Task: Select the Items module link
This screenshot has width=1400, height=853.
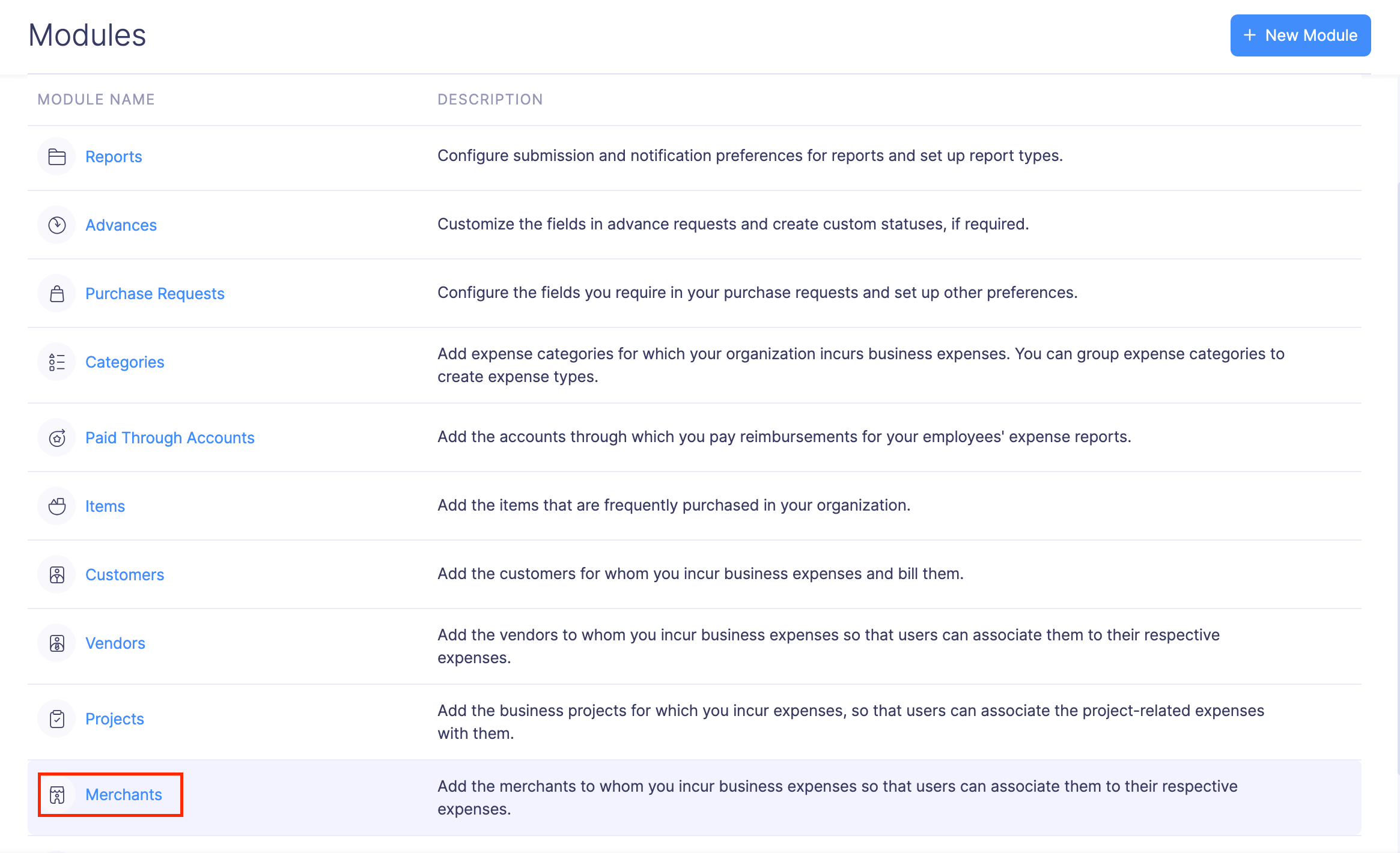Action: [105, 506]
